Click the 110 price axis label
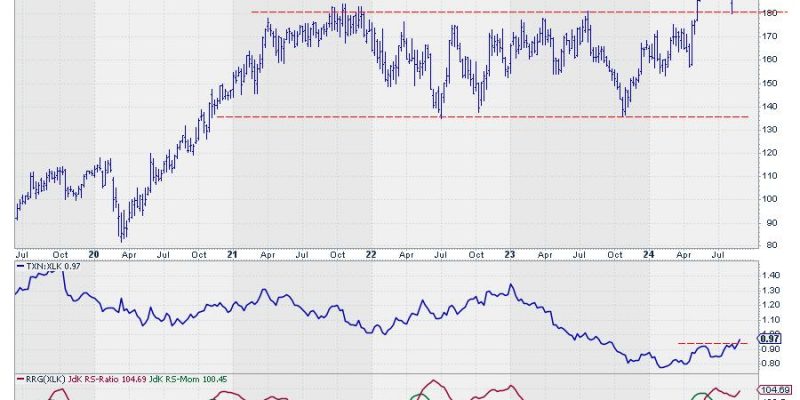This screenshot has width=800, height=400. 770,176
